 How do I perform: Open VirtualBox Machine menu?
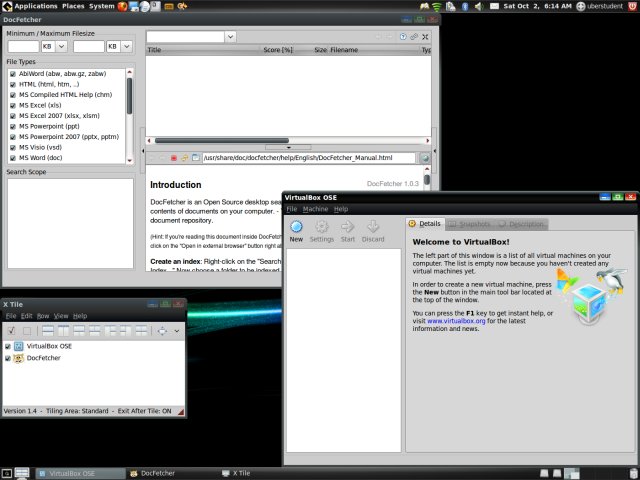click(315, 209)
